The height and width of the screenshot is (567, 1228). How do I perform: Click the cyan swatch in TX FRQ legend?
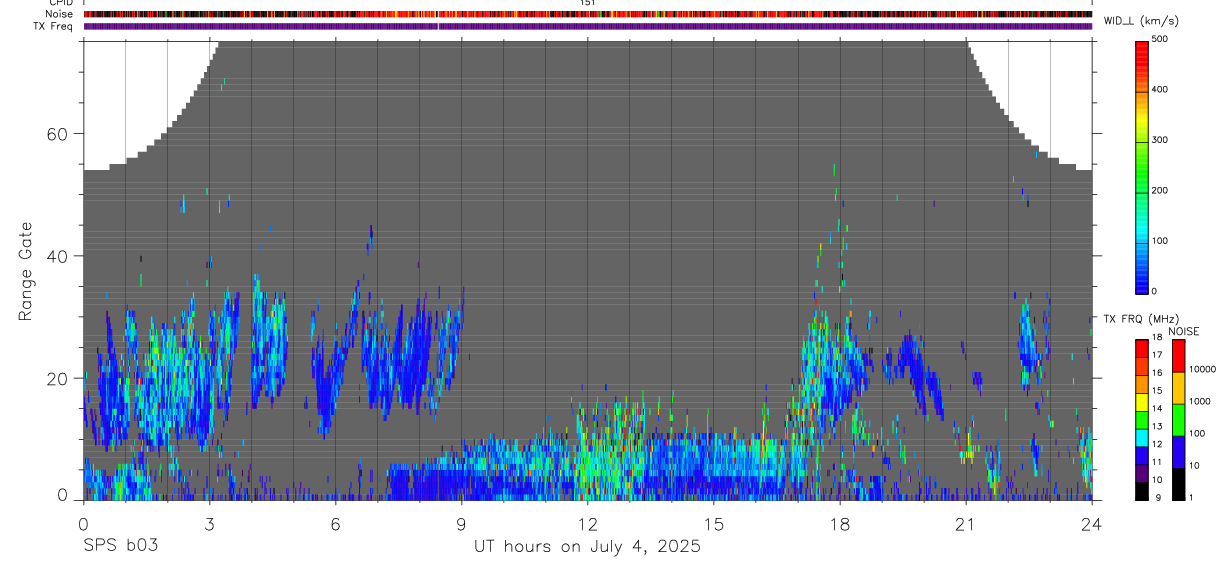click(1142, 438)
